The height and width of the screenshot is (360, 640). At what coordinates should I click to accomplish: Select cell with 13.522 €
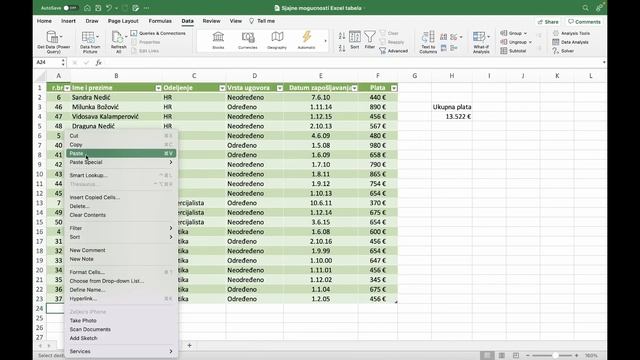pyautogui.click(x=452, y=117)
